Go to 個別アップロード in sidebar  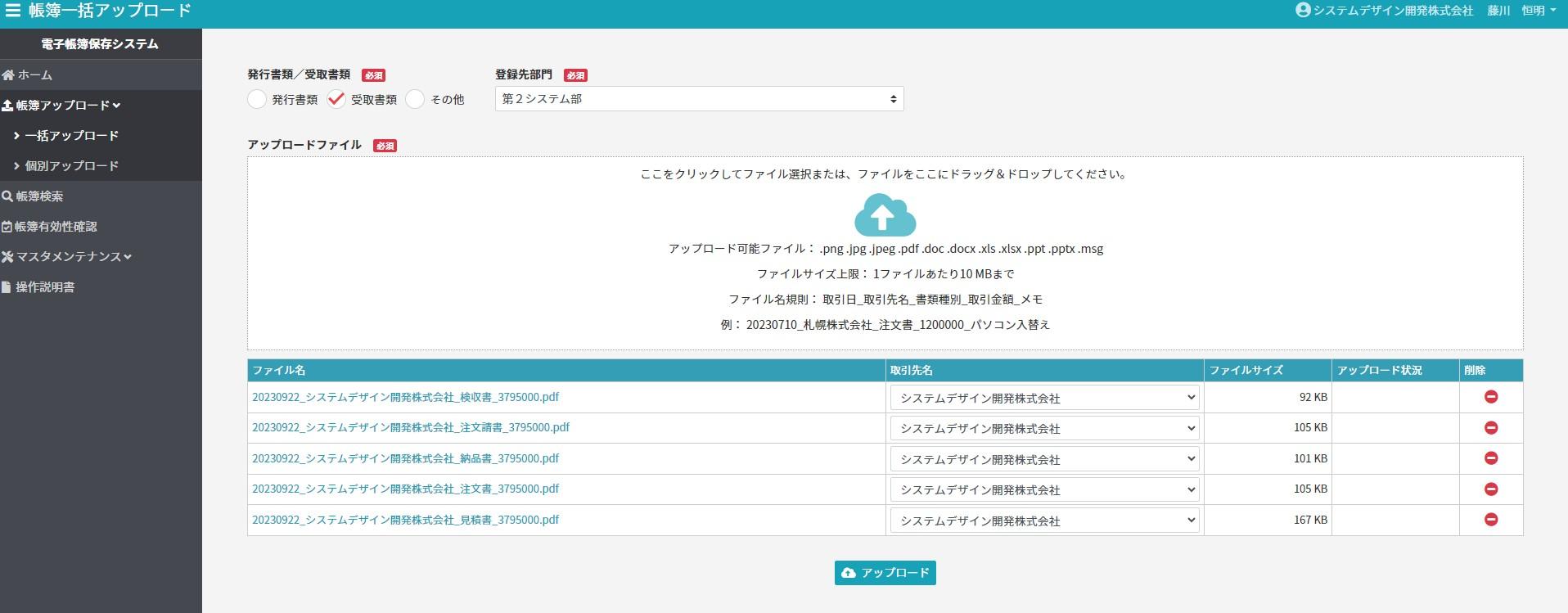coord(71,166)
